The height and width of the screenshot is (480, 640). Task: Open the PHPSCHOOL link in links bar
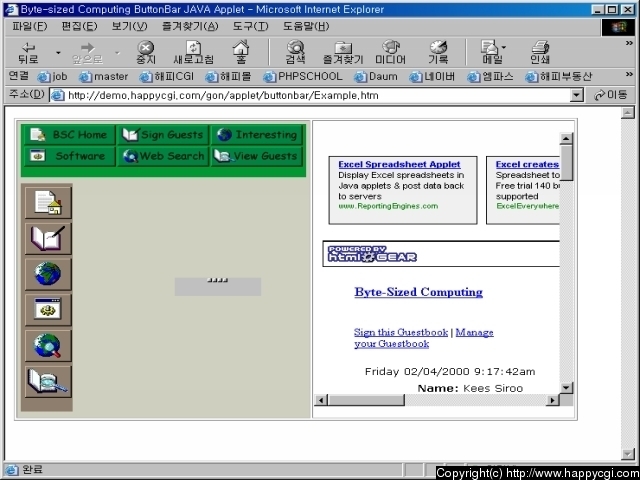(x=303, y=77)
